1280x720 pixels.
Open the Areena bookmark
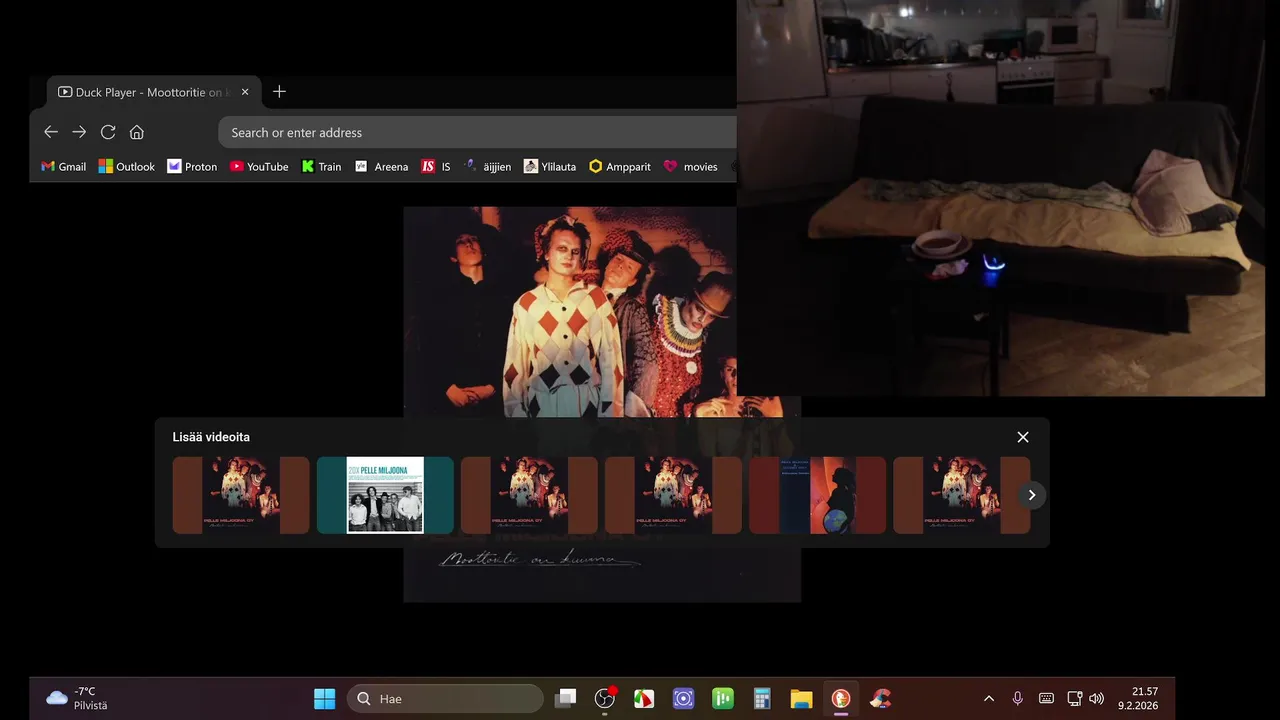click(382, 167)
